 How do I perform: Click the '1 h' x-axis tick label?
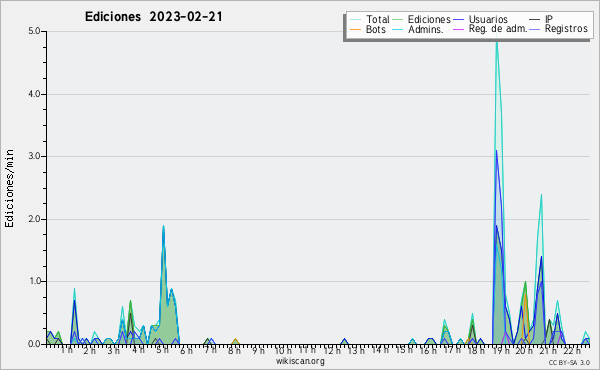point(67,350)
